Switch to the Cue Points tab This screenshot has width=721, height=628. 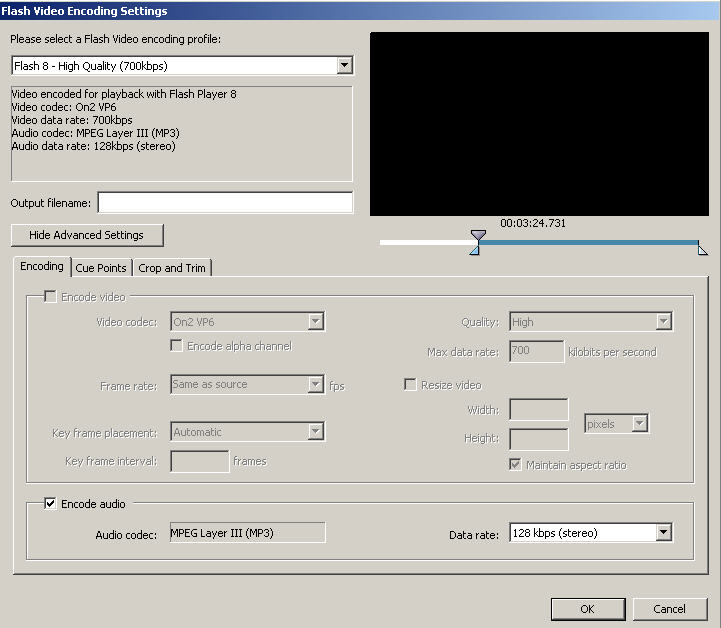tap(101, 268)
